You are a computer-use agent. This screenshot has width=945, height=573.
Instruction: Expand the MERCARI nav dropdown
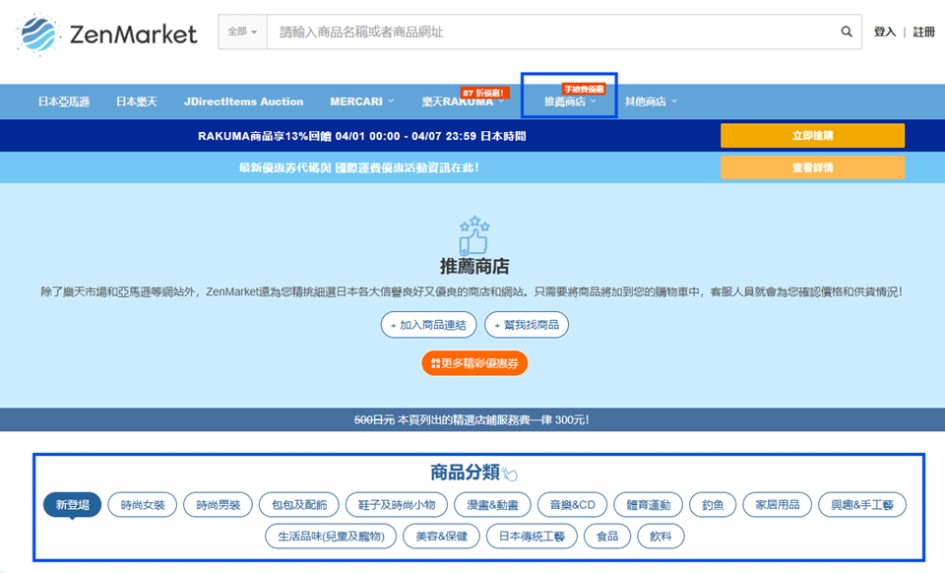[362, 101]
